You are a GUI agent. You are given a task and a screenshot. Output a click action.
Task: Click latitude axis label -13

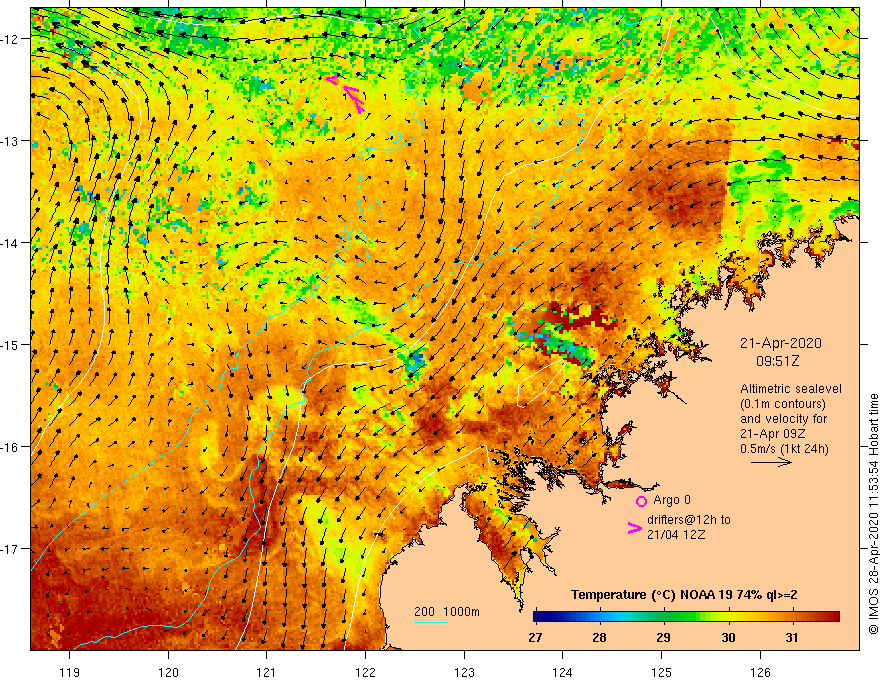[x=11, y=140]
